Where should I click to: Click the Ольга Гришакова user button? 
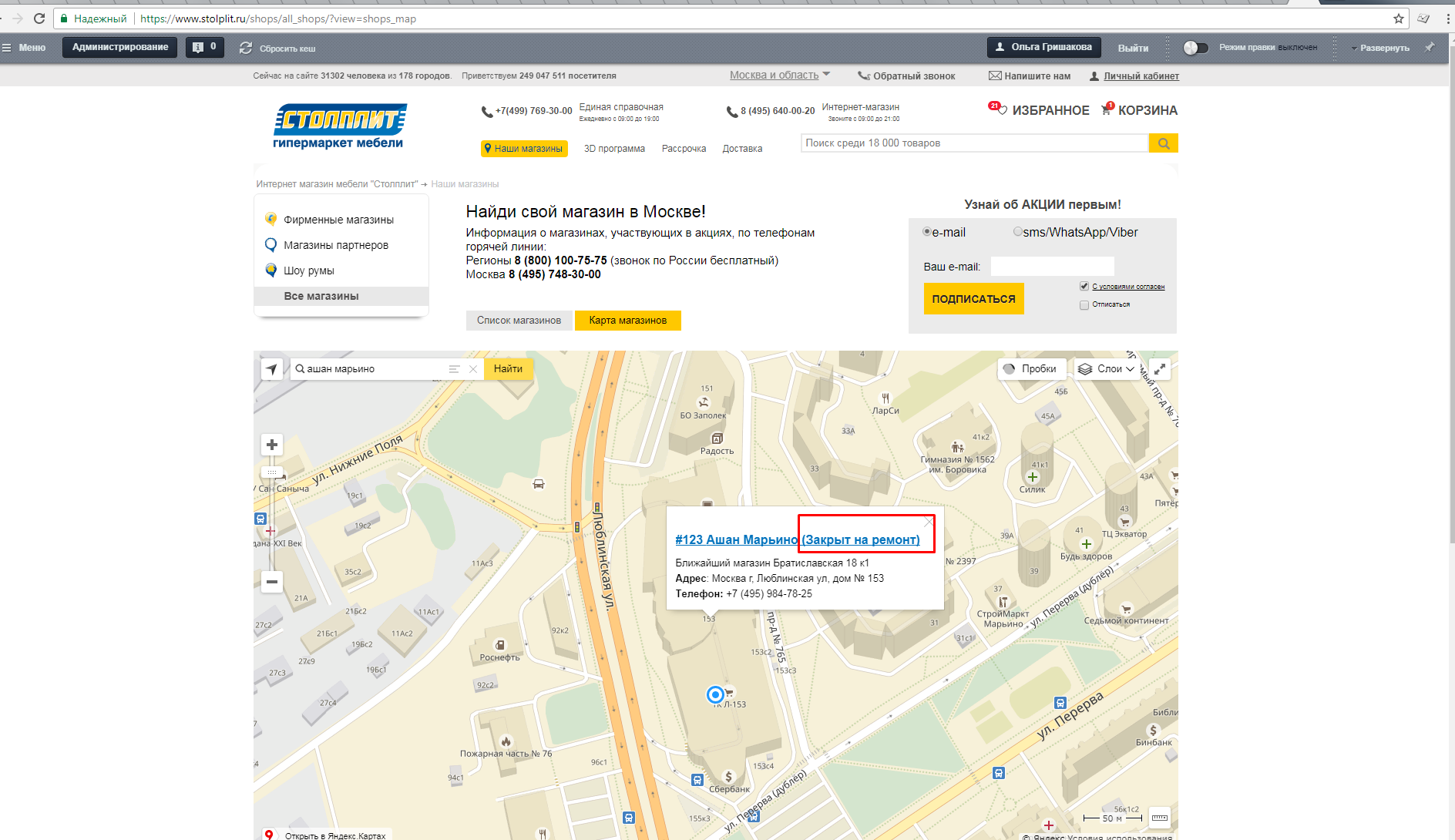1043,48
